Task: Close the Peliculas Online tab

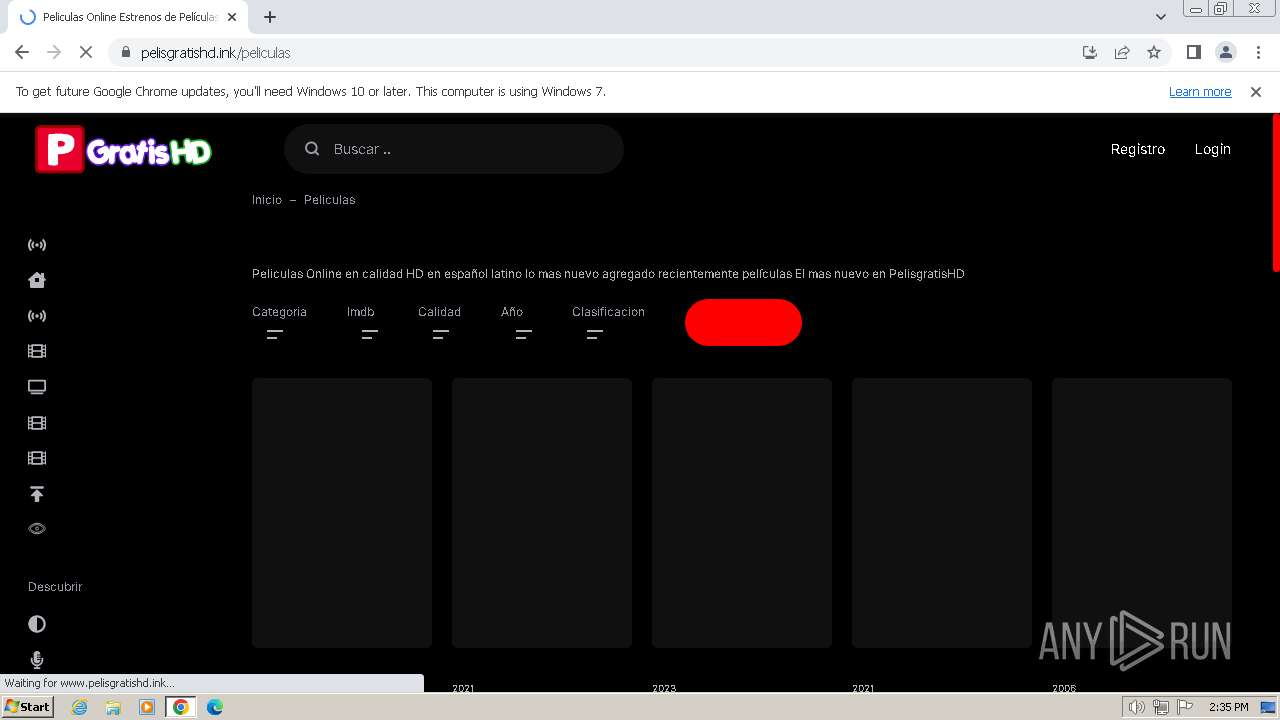Action: pyautogui.click(x=232, y=17)
